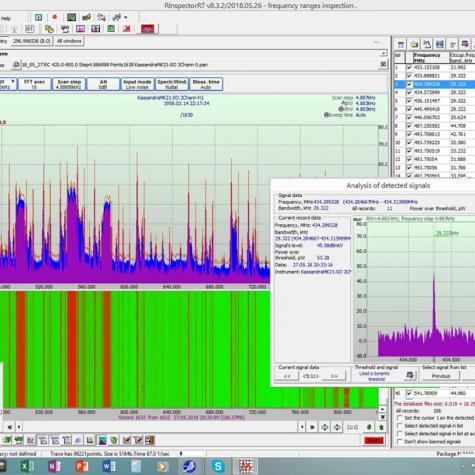Click first green icon in bottom toolbar
The height and width of the screenshot is (475, 475).
click(x=6, y=440)
